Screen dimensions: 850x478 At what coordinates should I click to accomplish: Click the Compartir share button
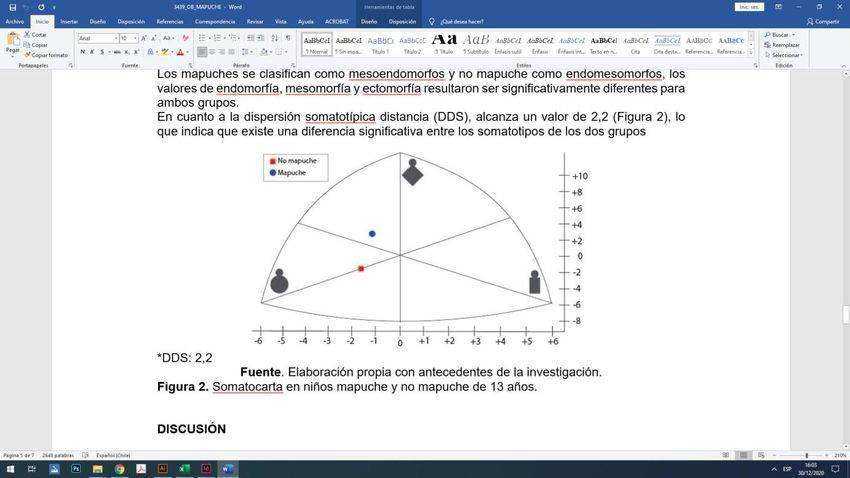tap(823, 22)
